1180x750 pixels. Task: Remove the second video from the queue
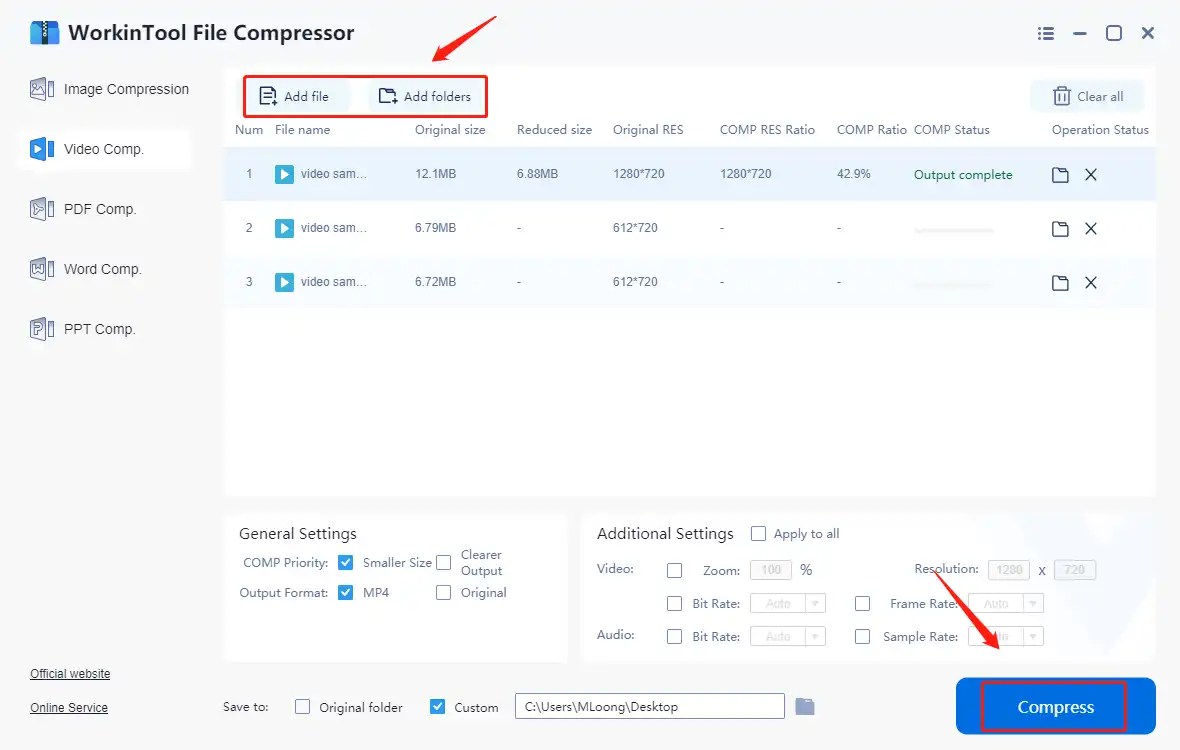click(1089, 228)
